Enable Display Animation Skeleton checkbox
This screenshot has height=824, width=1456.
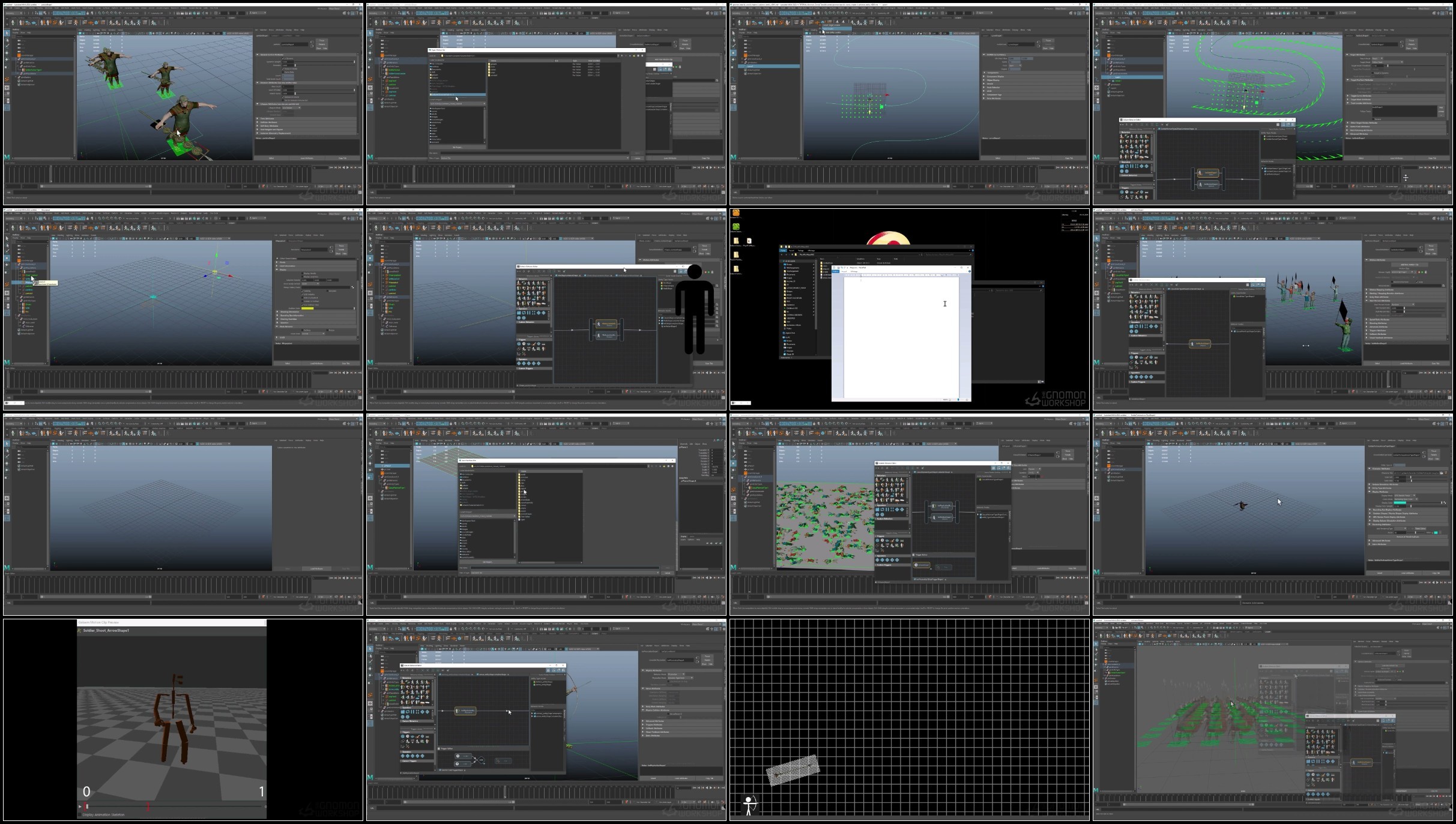coord(80,815)
